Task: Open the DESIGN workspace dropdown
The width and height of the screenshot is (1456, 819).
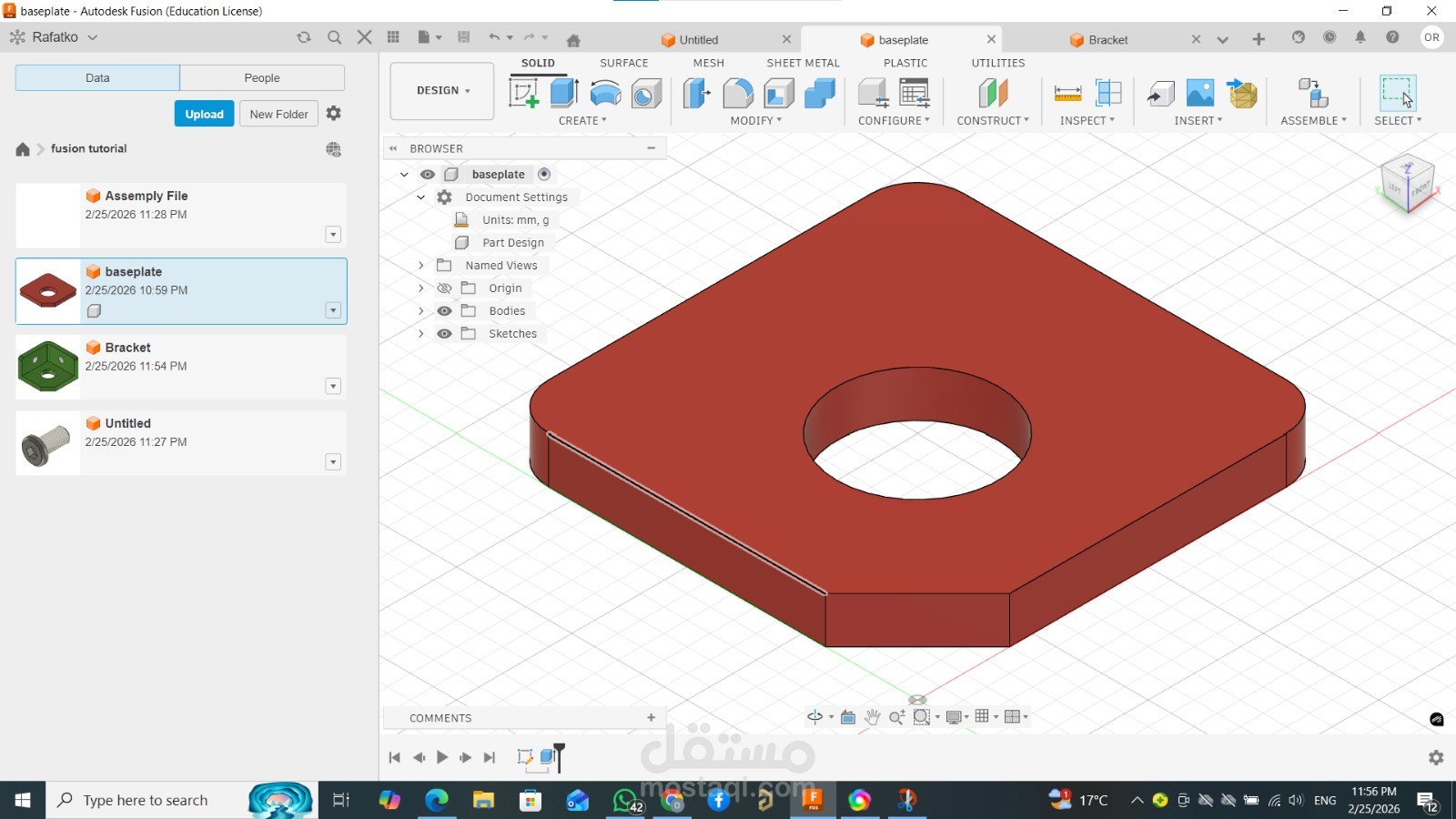Action: 442,91
